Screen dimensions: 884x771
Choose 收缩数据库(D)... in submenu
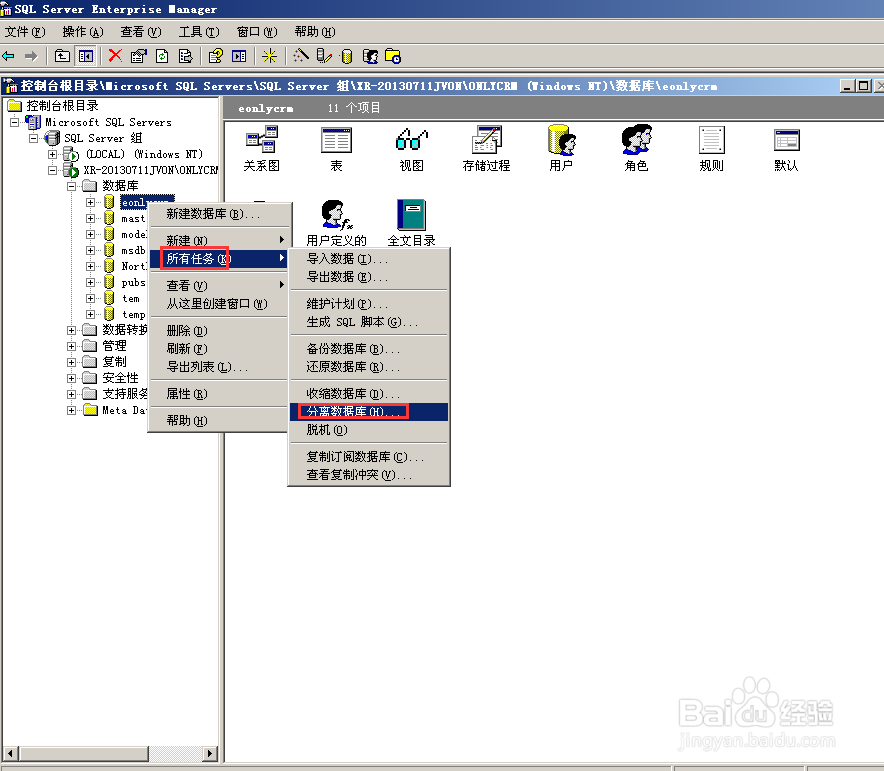point(369,393)
